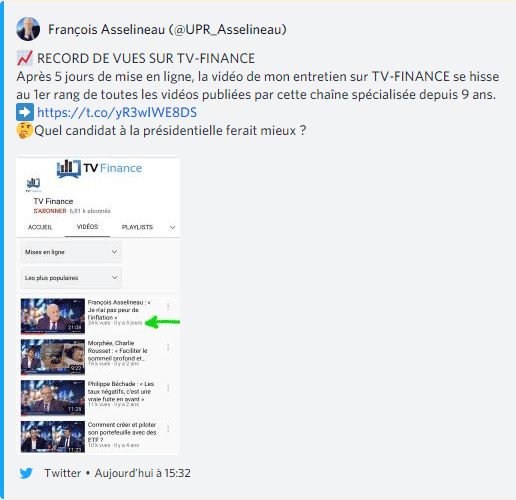Switch to the VIDÉOS tab
Image resolution: width=516 pixels, height=500 pixels.
pos(87,227)
